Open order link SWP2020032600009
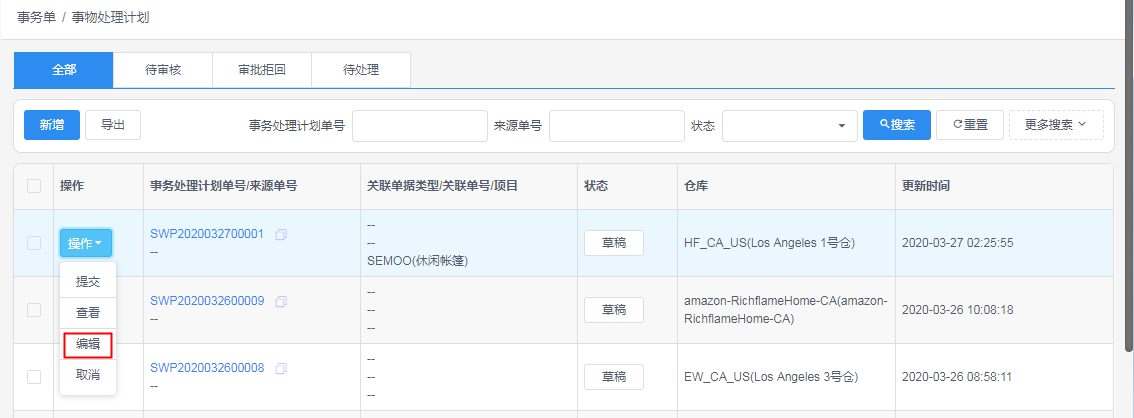1134x418 pixels. [x=207, y=301]
